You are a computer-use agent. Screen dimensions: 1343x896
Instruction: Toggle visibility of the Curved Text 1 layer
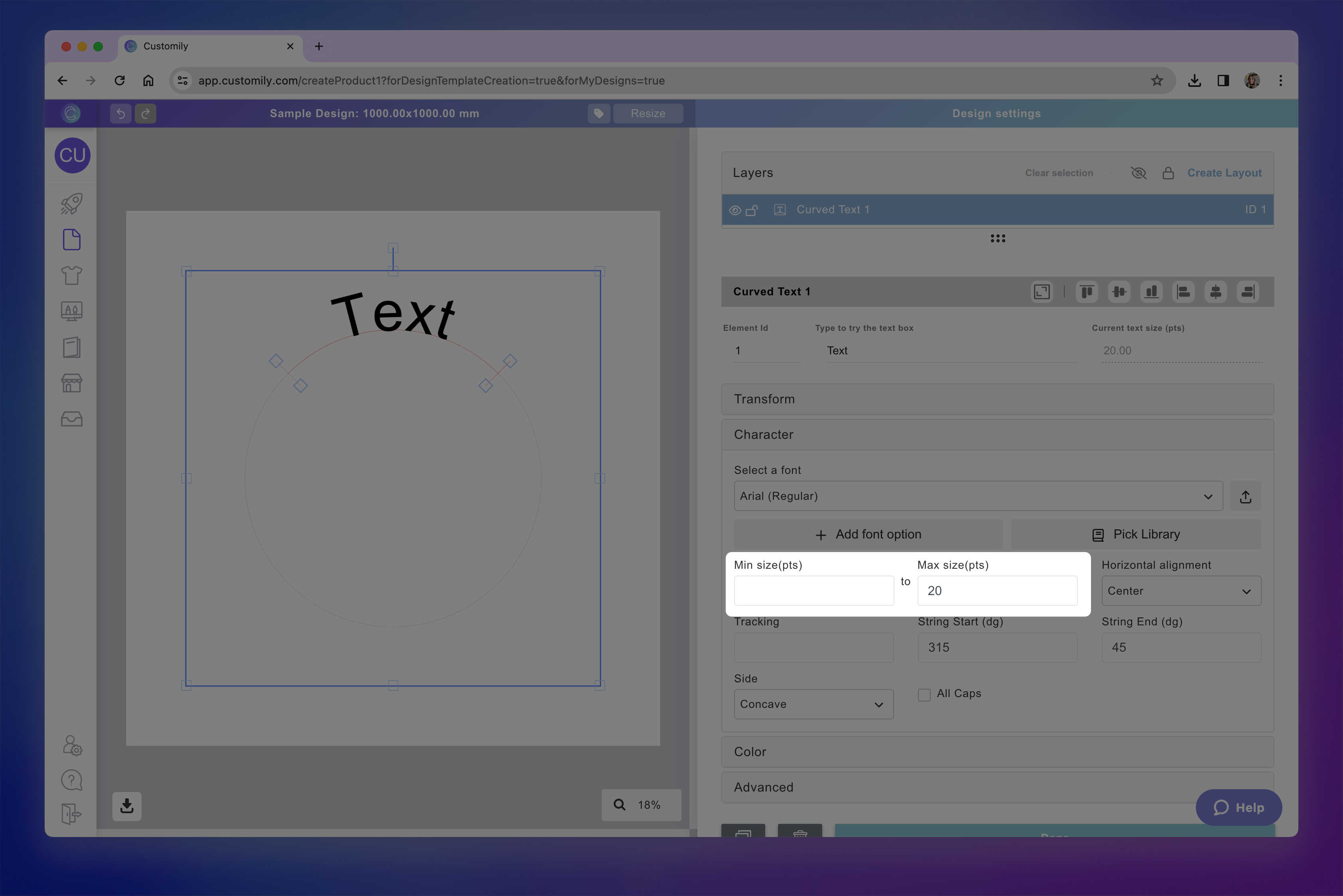(x=735, y=210)
